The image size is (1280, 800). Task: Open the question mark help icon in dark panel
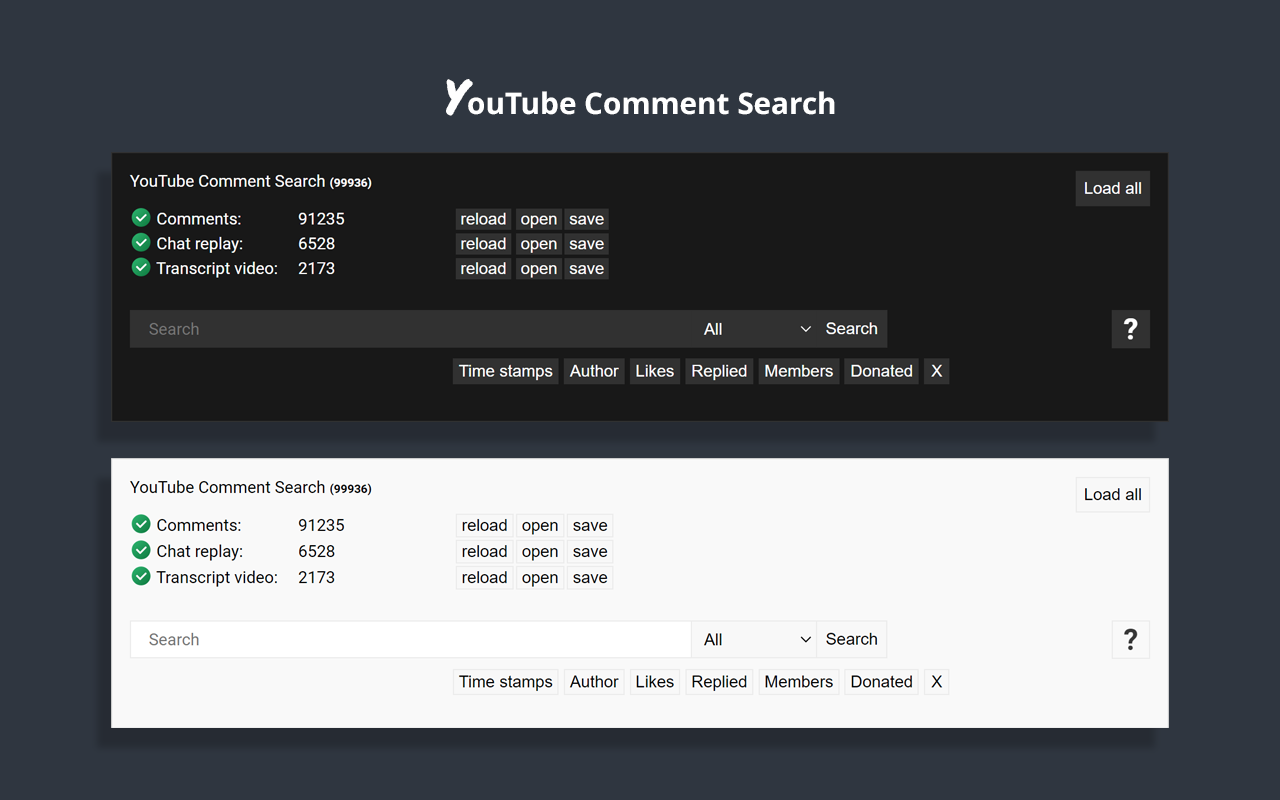[x=1130, y=328]
